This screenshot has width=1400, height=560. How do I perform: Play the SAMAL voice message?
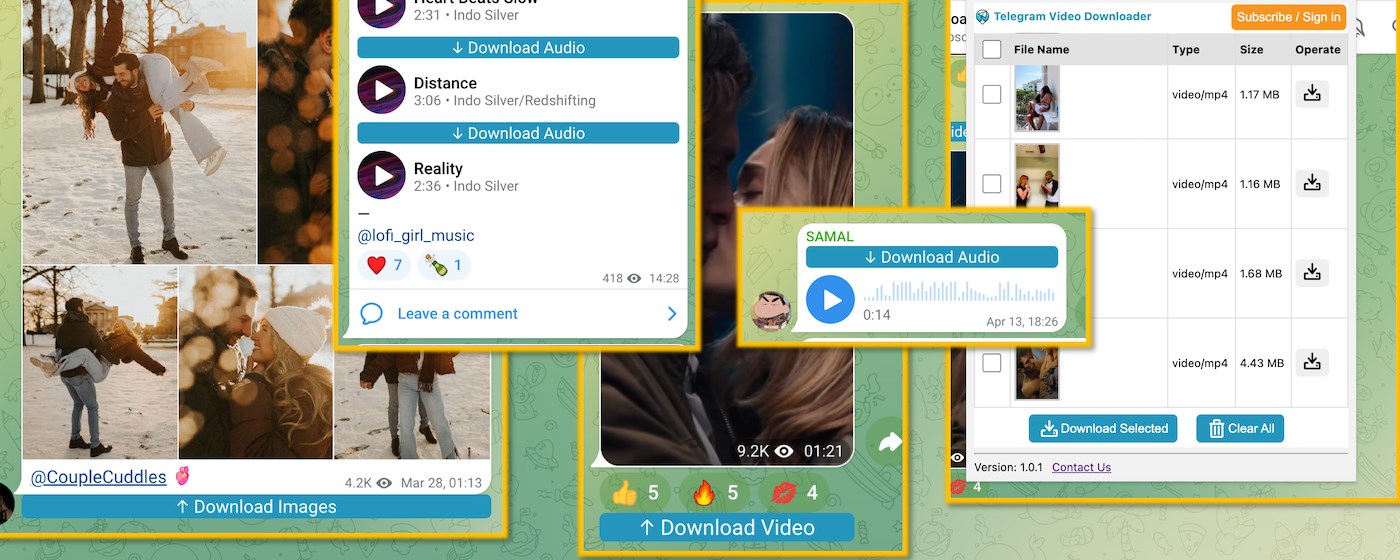[830, 299]
